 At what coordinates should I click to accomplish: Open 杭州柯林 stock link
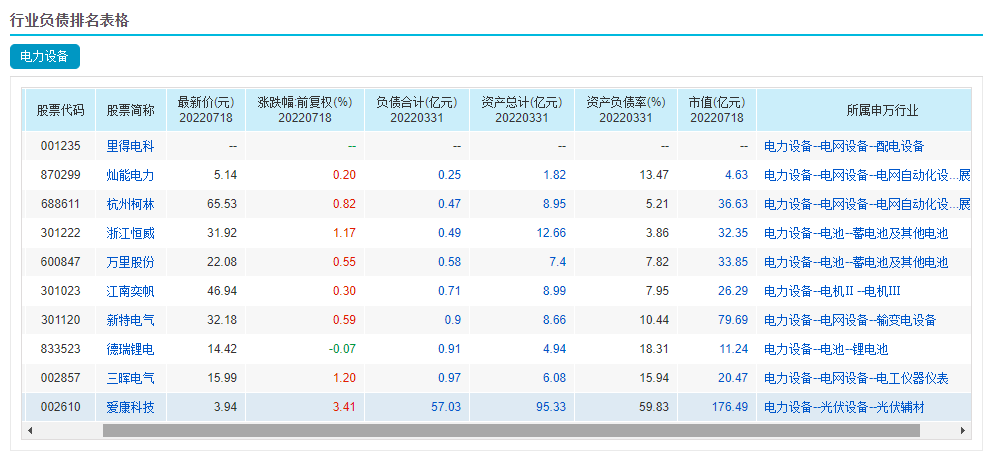(x=131, y=204)
